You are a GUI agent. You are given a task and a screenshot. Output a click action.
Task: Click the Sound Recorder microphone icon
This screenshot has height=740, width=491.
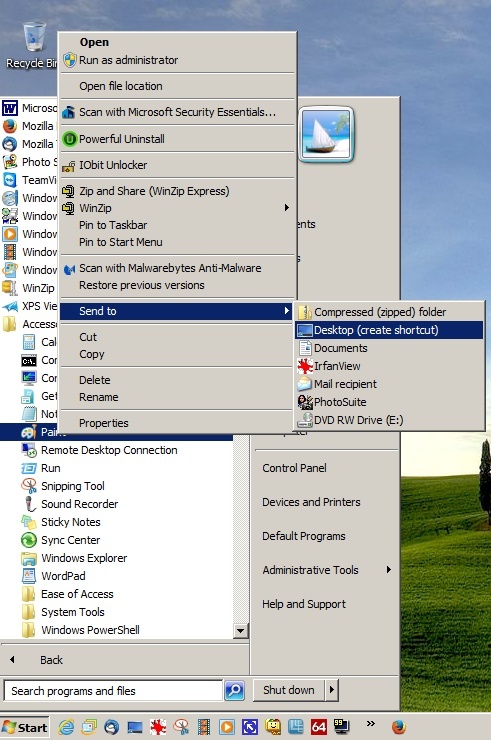(x=30, y=504)
